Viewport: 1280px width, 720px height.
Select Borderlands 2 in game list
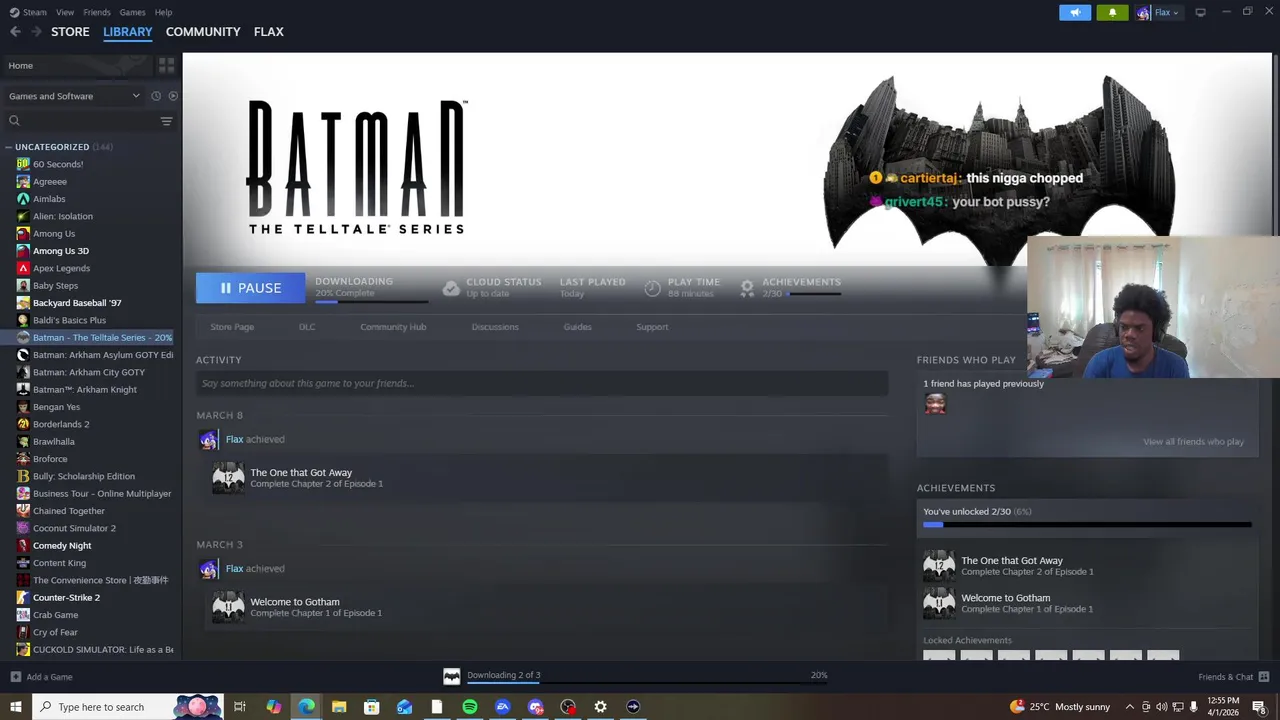point(61,424)
